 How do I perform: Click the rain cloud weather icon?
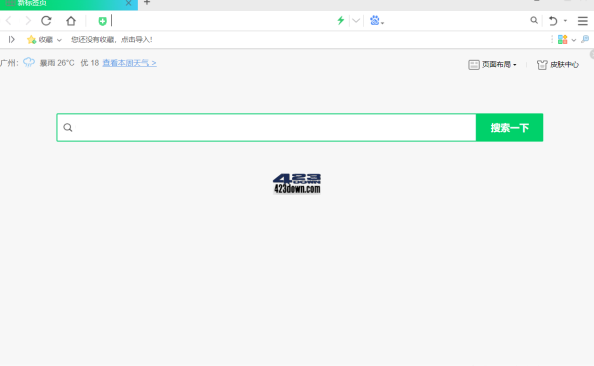29,63
